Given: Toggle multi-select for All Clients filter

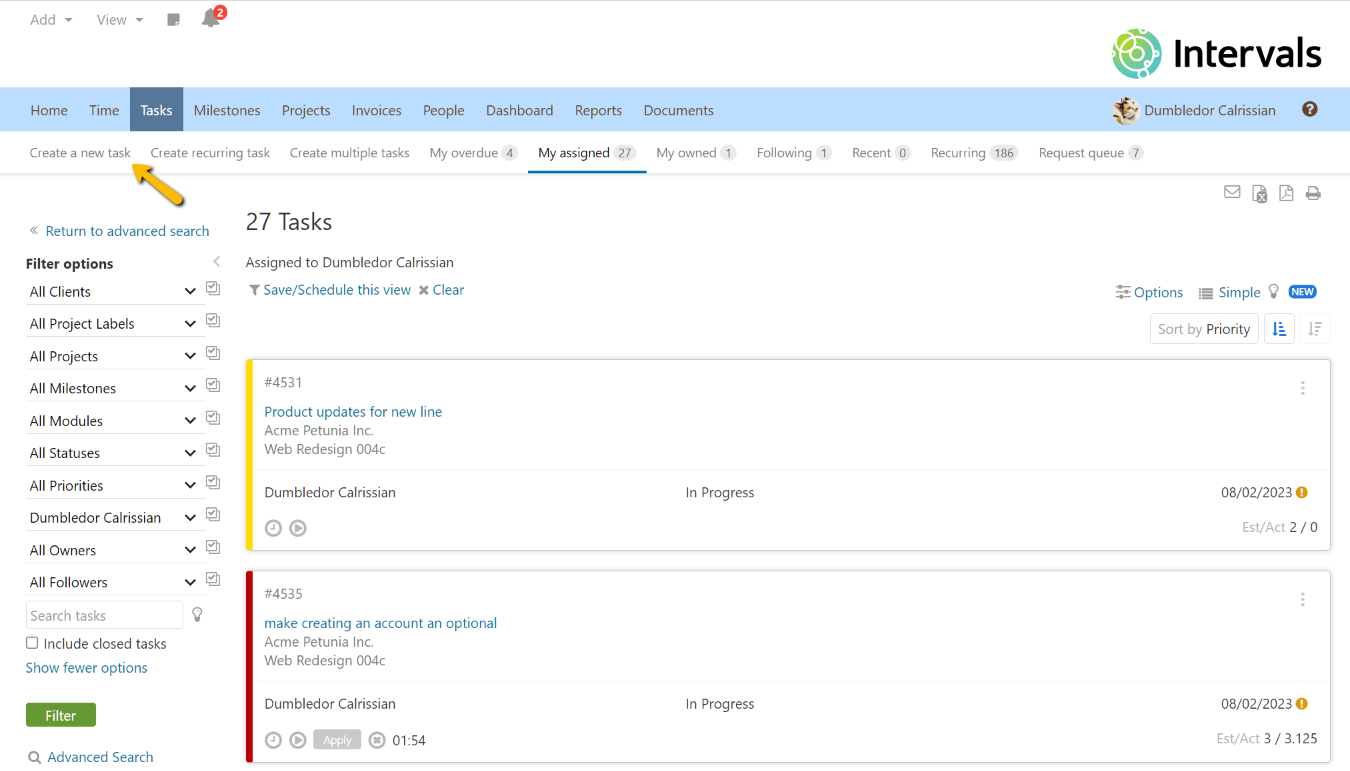Looking at the screenshot, I should coord(213,289).
